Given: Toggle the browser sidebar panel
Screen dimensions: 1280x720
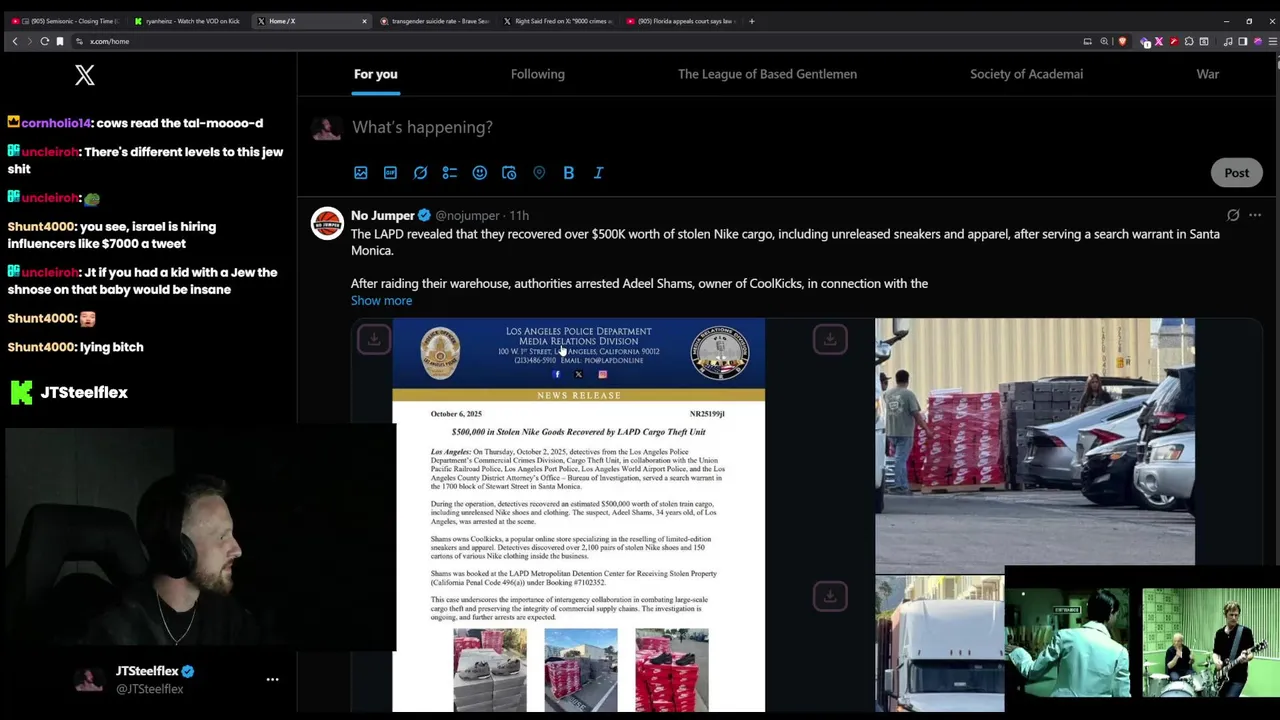Looking at the screenshot, I should (1243, 41).
